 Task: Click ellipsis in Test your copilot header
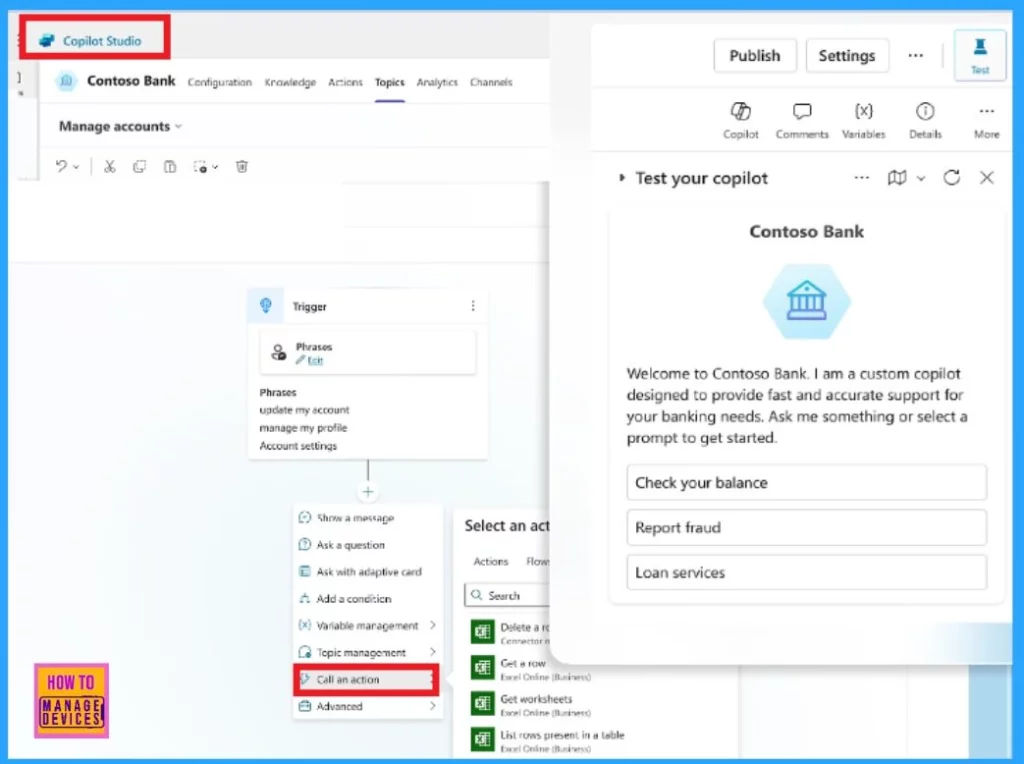tap(861, 178)
